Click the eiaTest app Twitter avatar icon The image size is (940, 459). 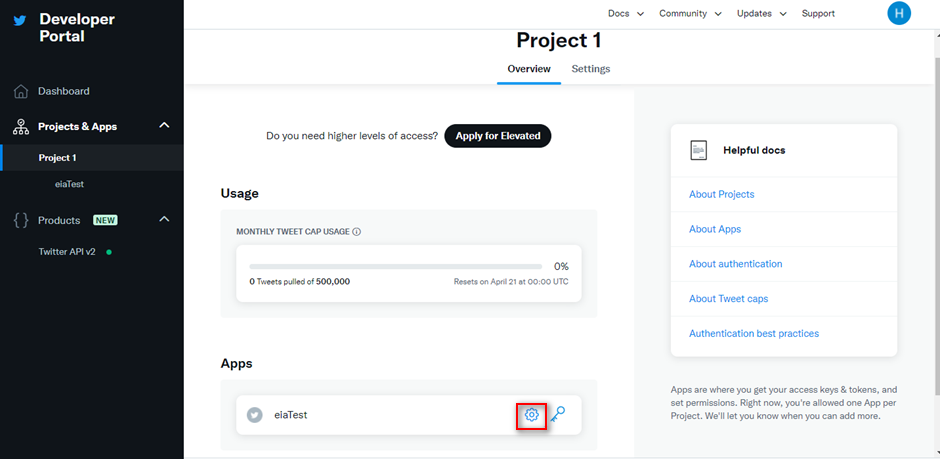(255, 415)
